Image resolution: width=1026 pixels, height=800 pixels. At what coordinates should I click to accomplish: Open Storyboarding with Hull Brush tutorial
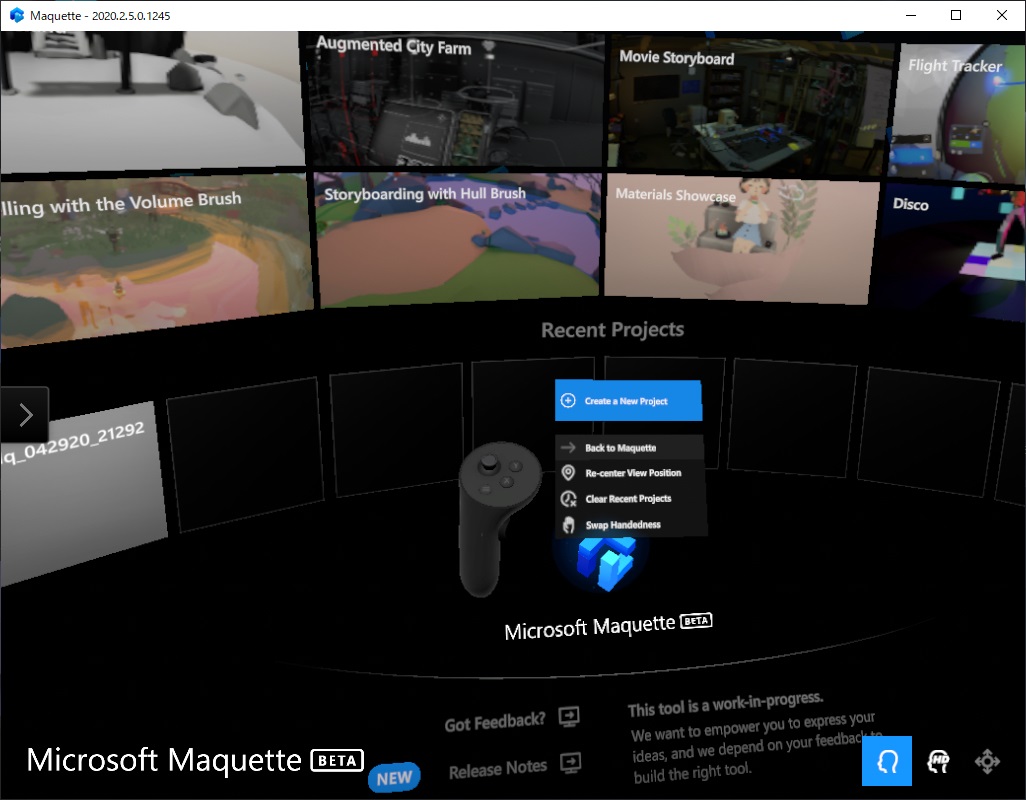458,239
